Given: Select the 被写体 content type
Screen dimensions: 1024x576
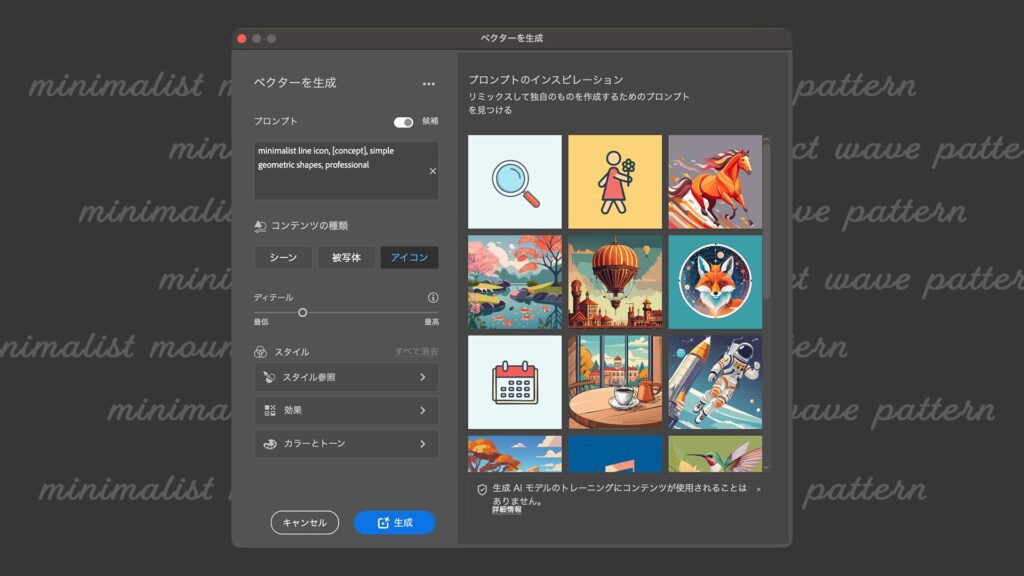Looking at the screenshot, I should coord(346,258).
